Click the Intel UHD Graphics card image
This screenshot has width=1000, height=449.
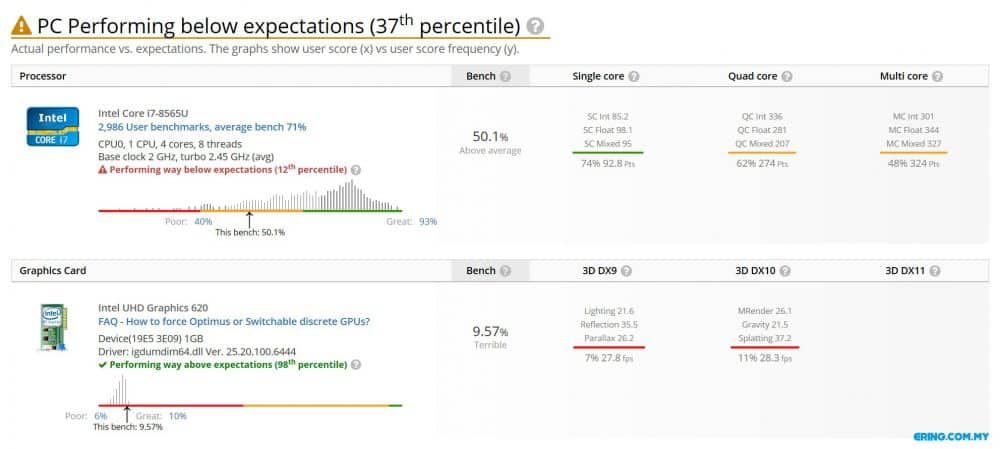[x=52, y=327]
